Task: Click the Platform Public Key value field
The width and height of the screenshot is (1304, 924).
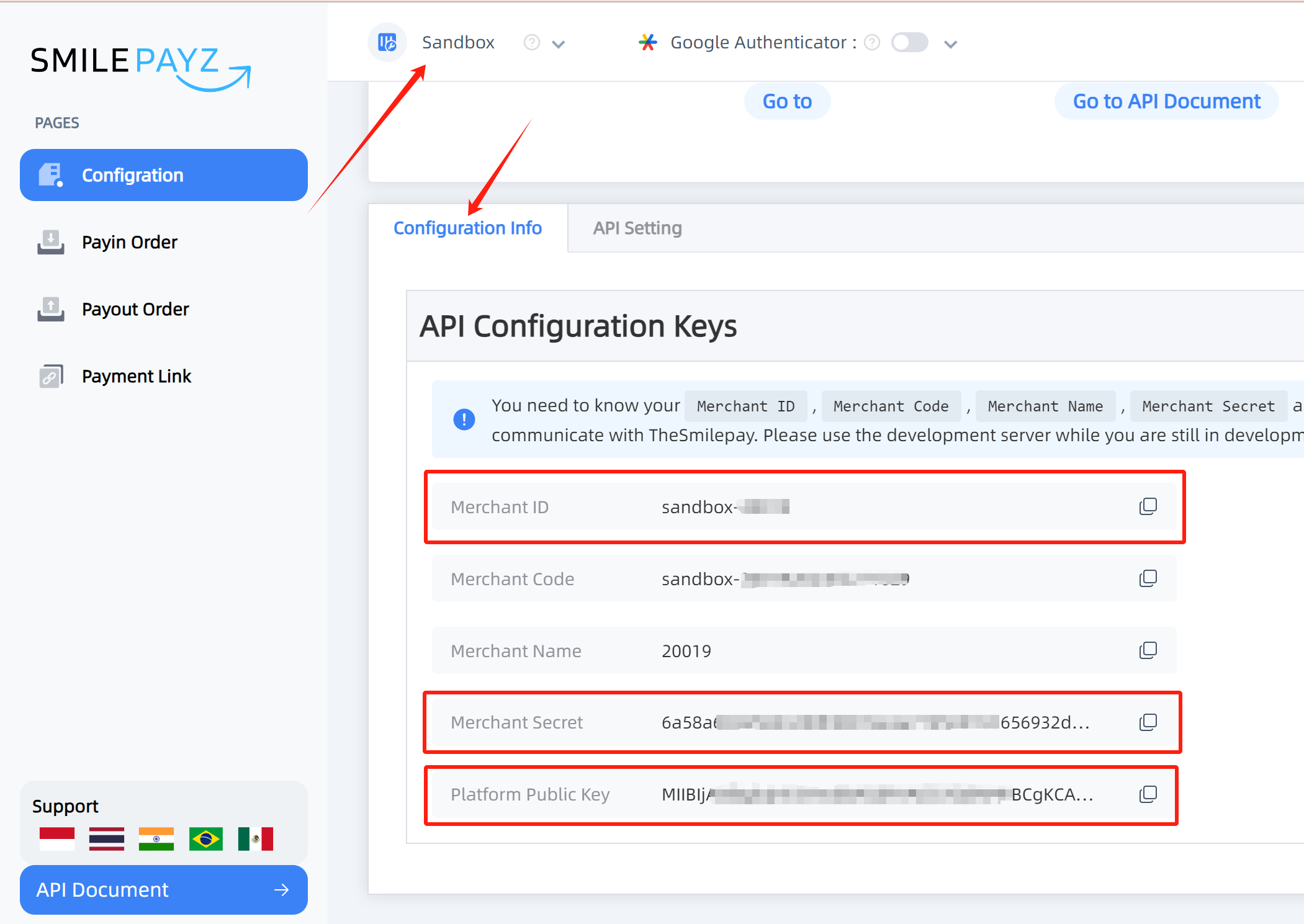Action: pos(878,794)
